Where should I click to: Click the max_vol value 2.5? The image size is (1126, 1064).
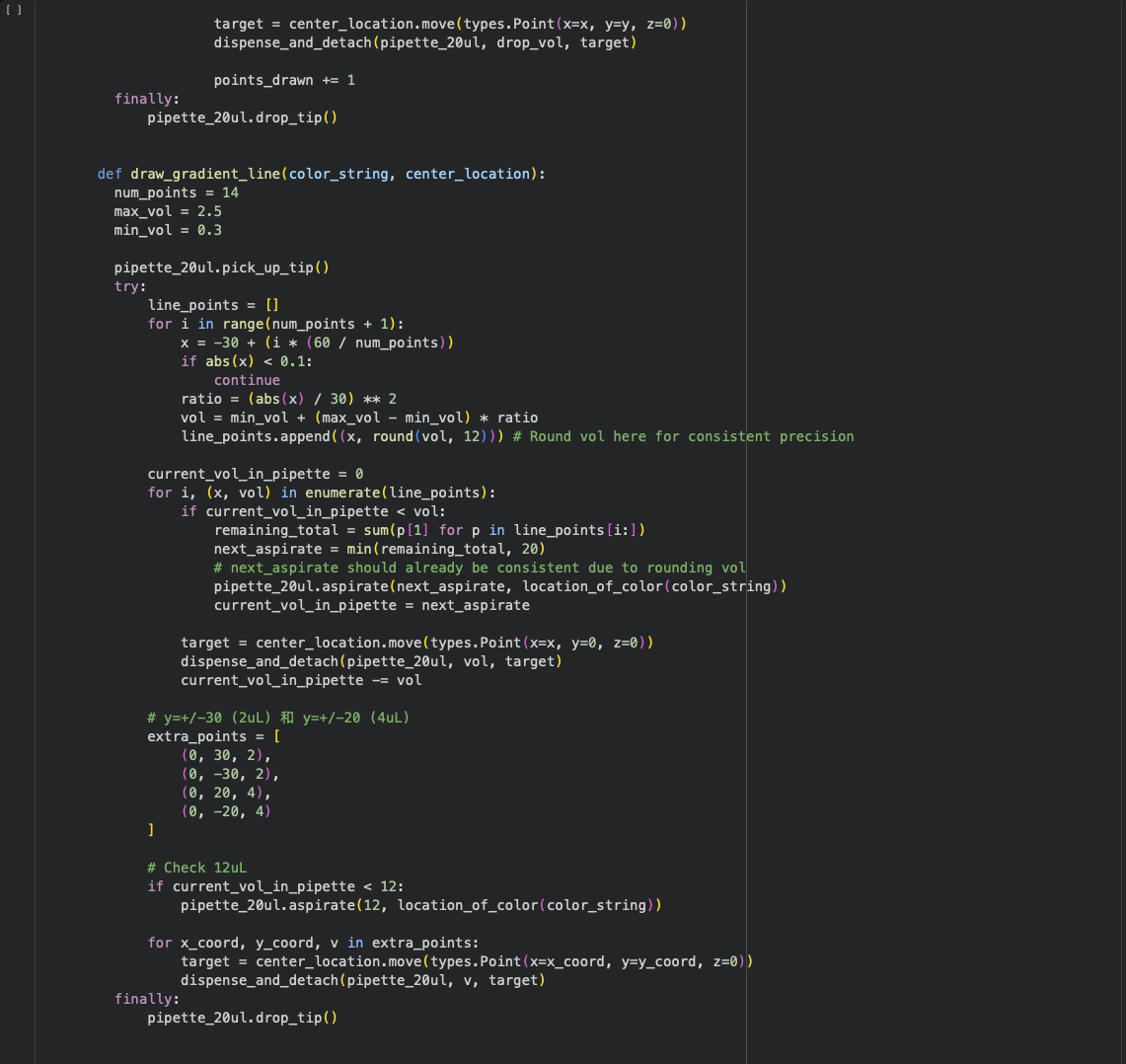[209, 211]
